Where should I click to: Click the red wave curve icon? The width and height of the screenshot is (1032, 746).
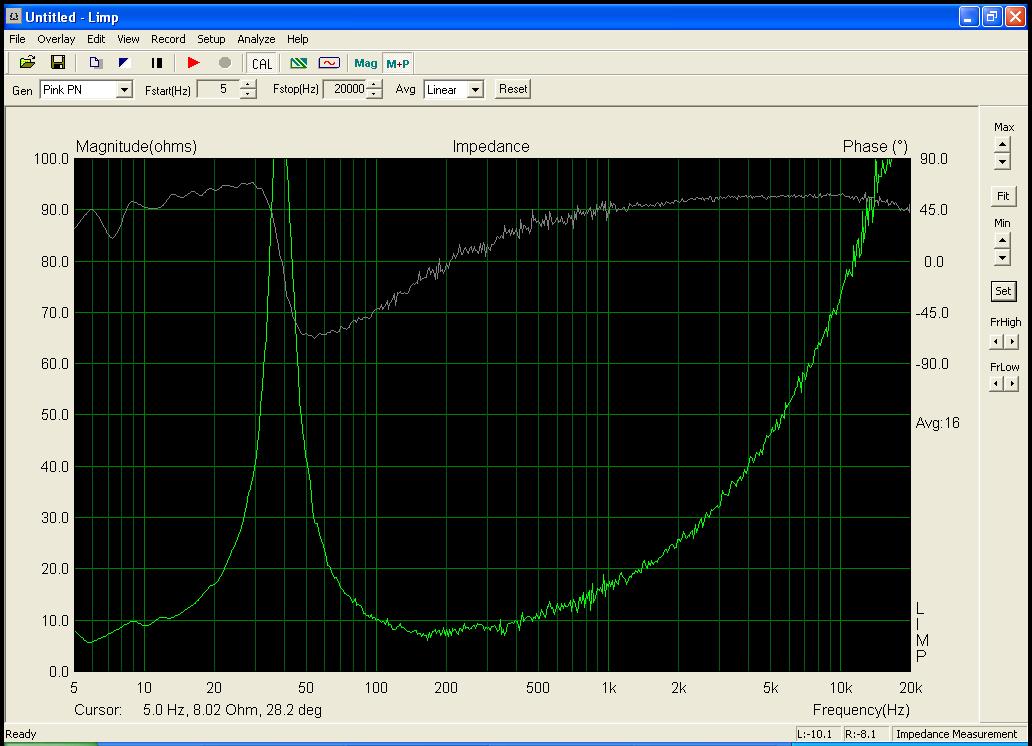click(x=329, y=63)
